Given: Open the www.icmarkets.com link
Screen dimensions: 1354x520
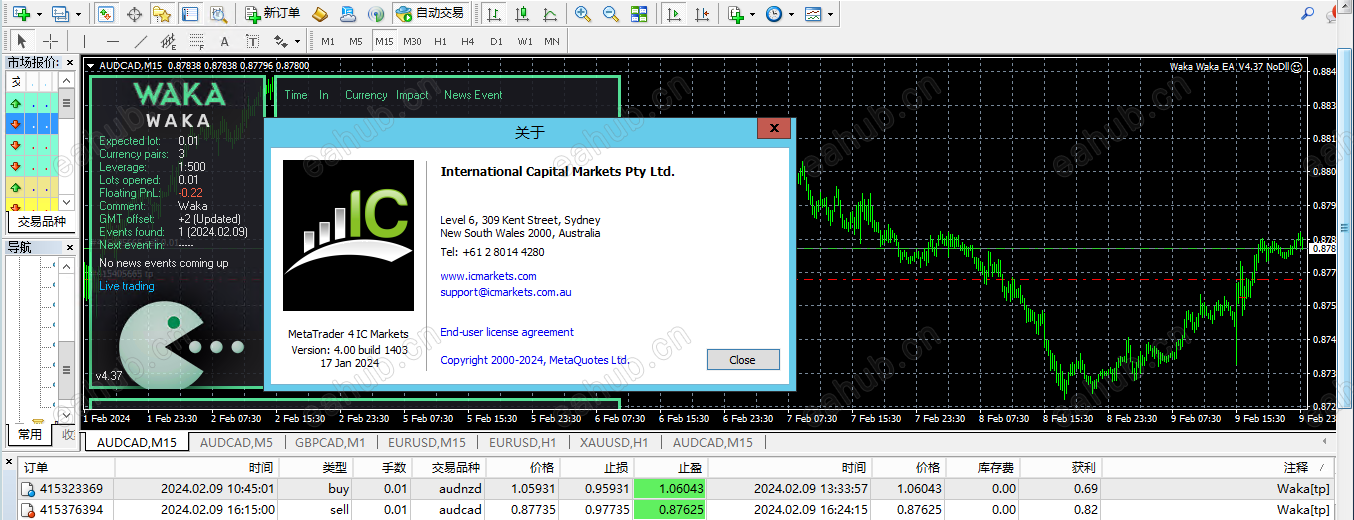Looking at the screenshot, I should click(x=488, y=276).
